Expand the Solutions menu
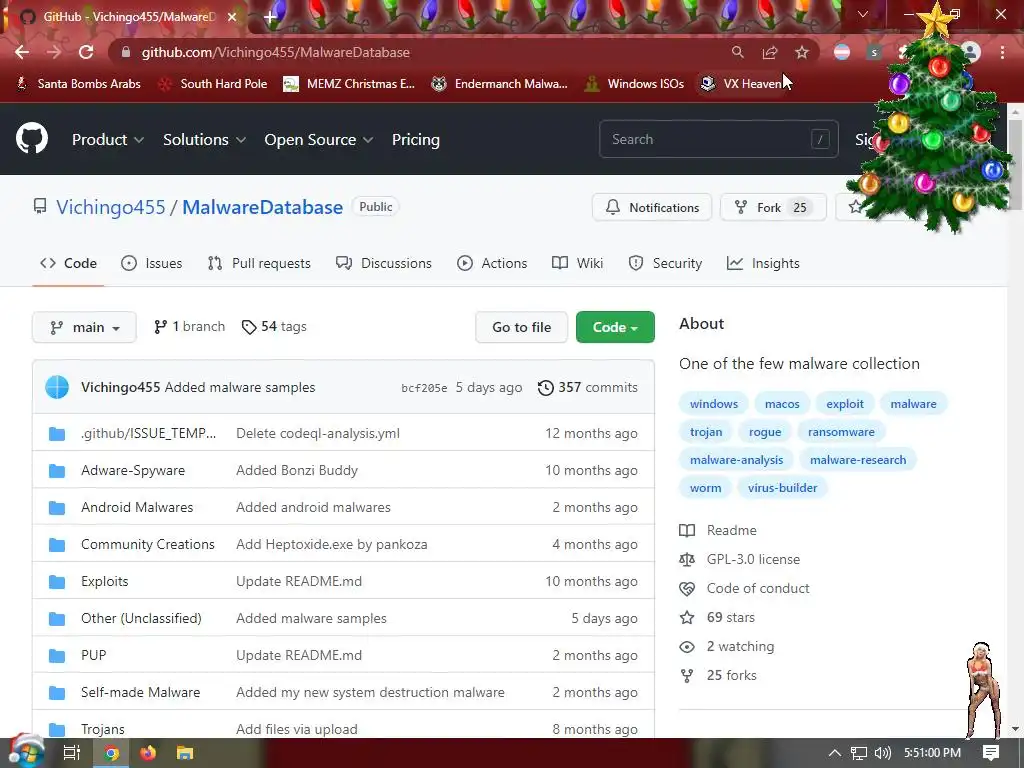Image resolution: width=1024 pixels, height=768 pixels. tap(204, 140)
